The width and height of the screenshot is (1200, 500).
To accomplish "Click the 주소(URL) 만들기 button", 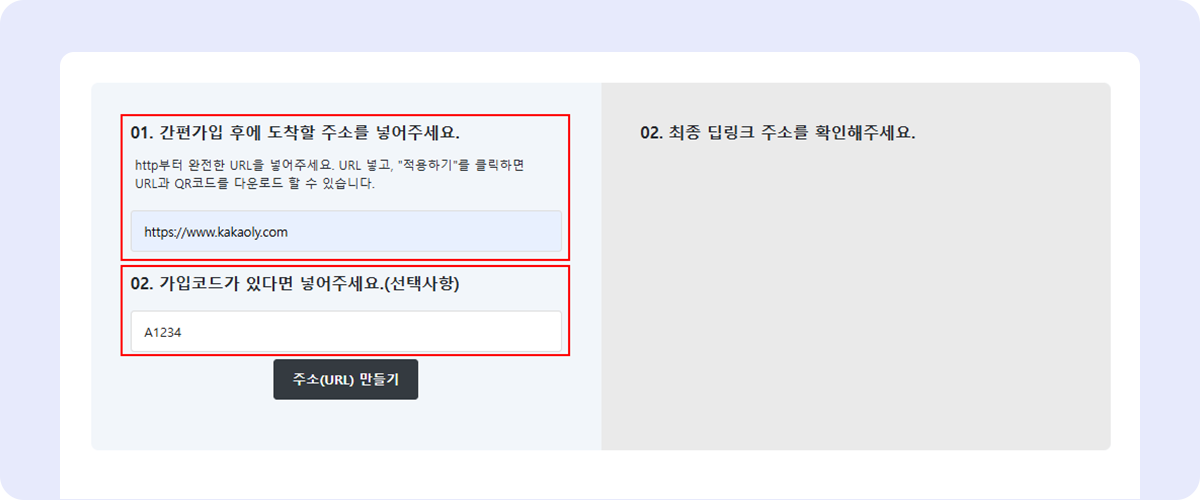I will 346,380.
